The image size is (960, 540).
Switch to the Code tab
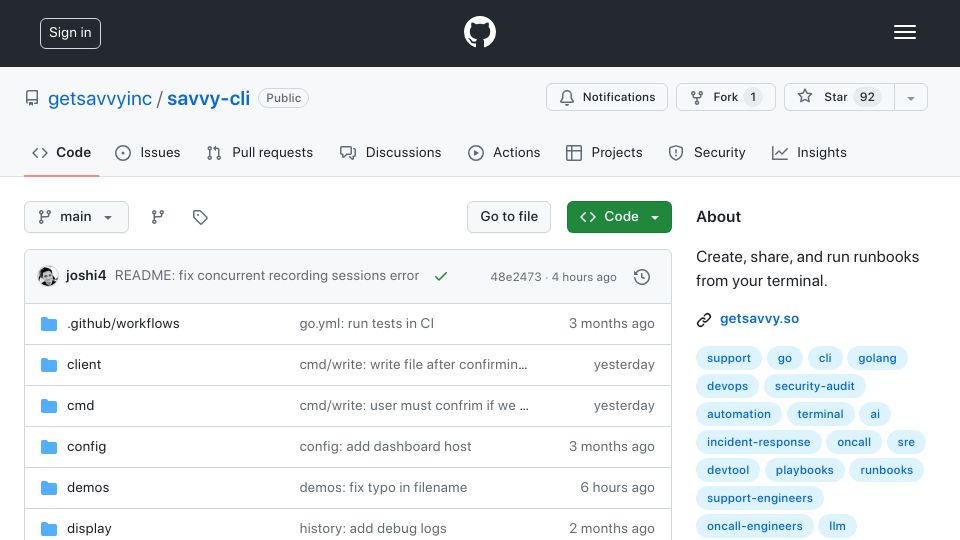click(x=61, y=152)
